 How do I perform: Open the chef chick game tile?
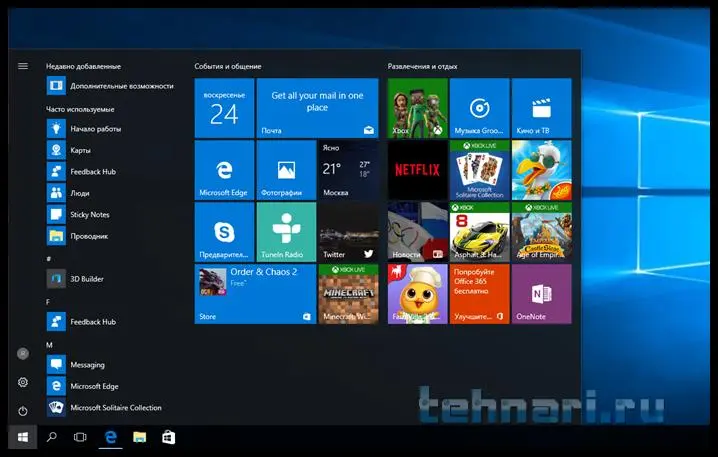click(x=418, y=294)
